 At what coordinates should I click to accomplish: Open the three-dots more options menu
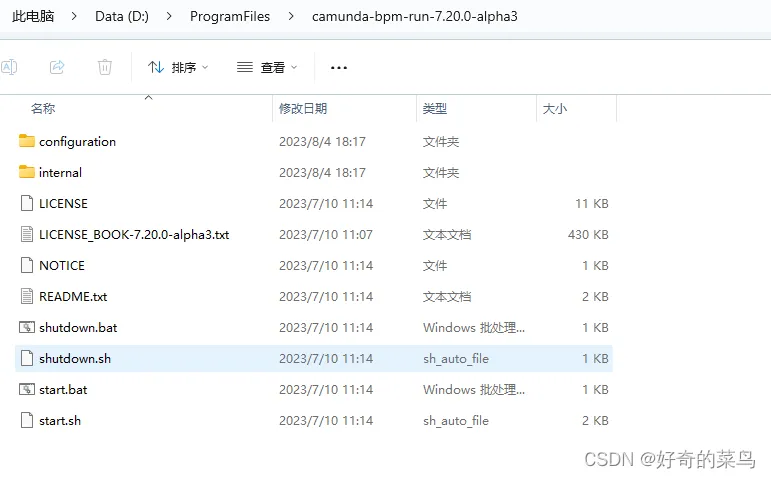[x=339, y=67]
